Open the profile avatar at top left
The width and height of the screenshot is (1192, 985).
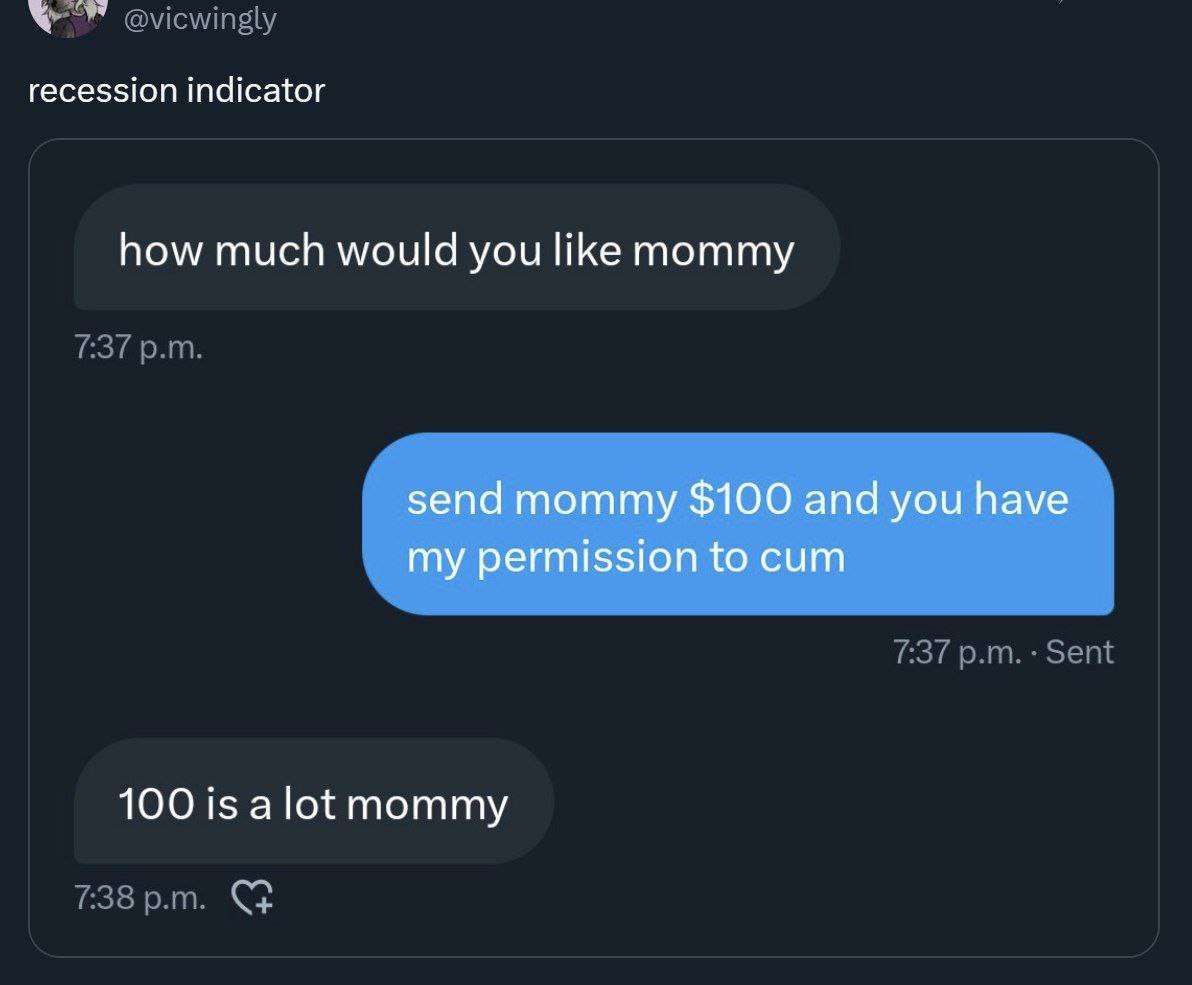click(x=68, y=15)
